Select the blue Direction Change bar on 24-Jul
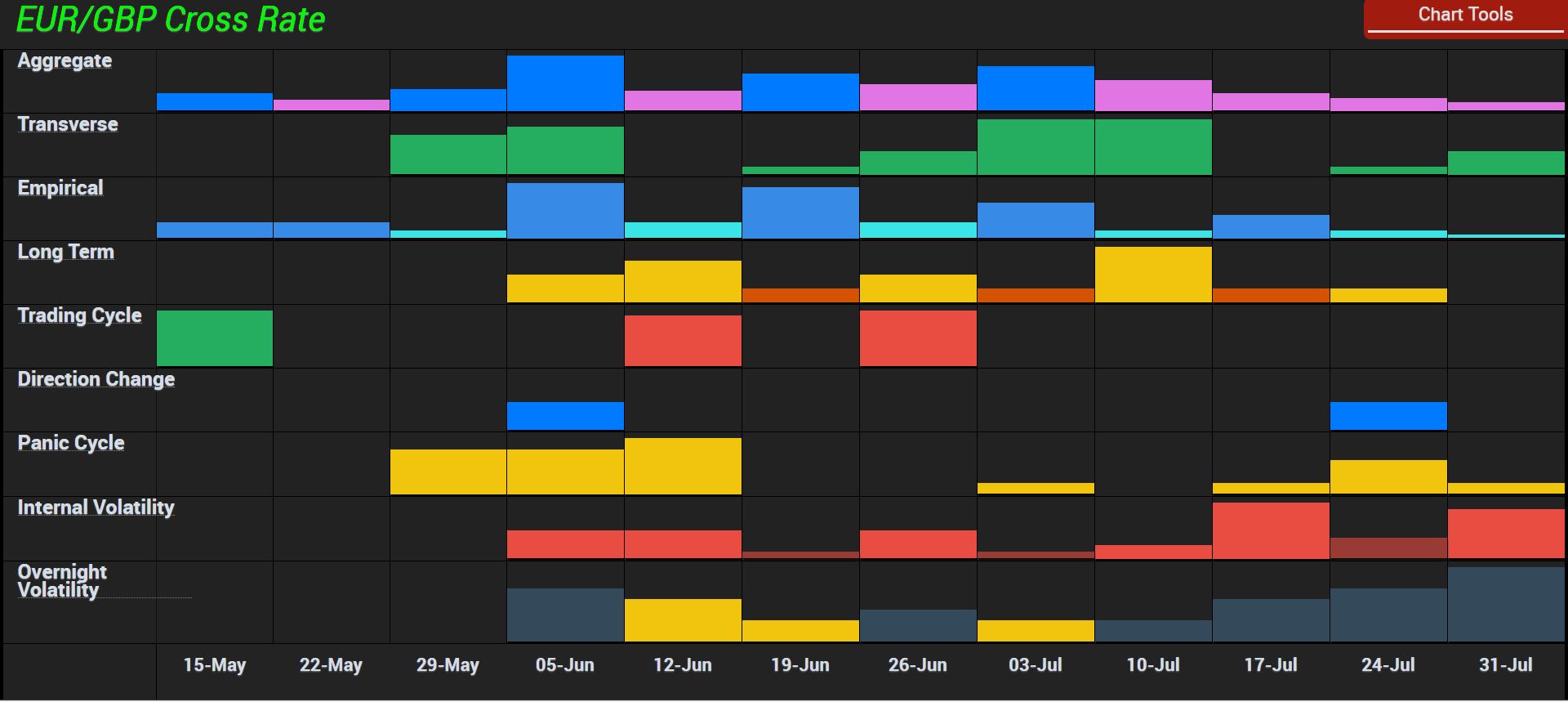Image resolution: width=1568 pixels, height=702 pixels. pyautogui.click(x=1388, y=416)
